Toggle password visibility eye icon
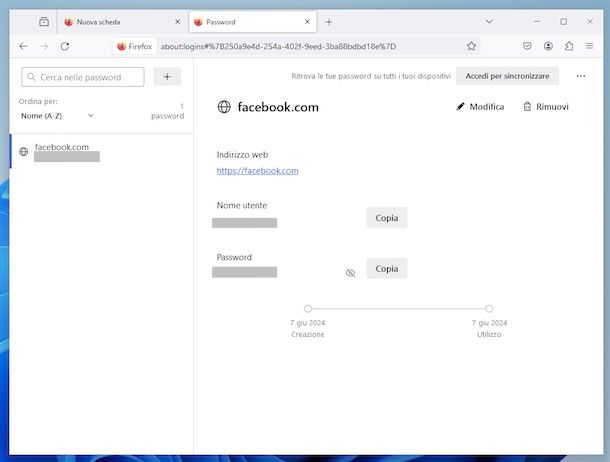This screenshot has width=610, height=462. [351, 273]
